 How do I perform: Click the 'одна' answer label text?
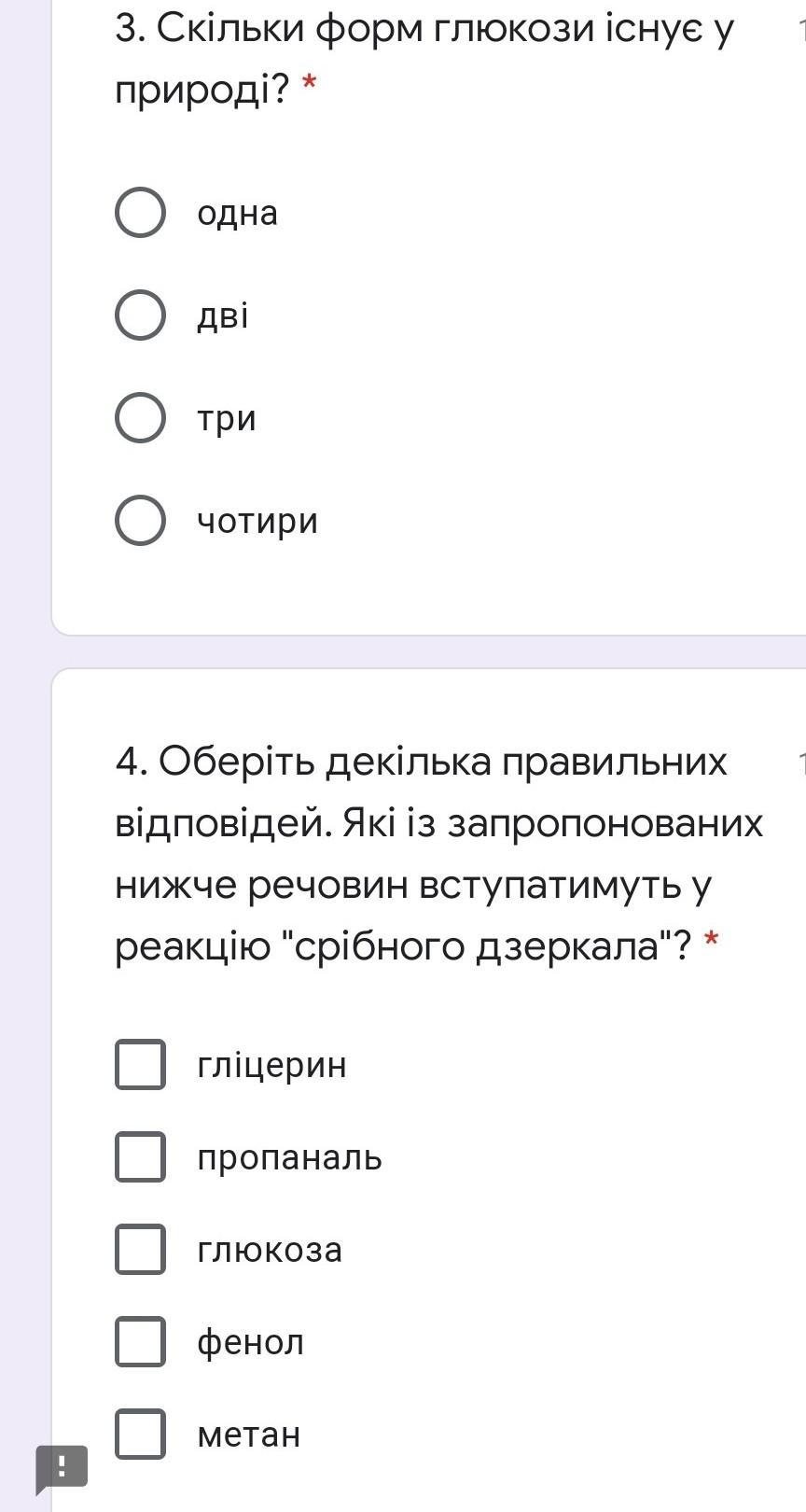coord(237,214)
